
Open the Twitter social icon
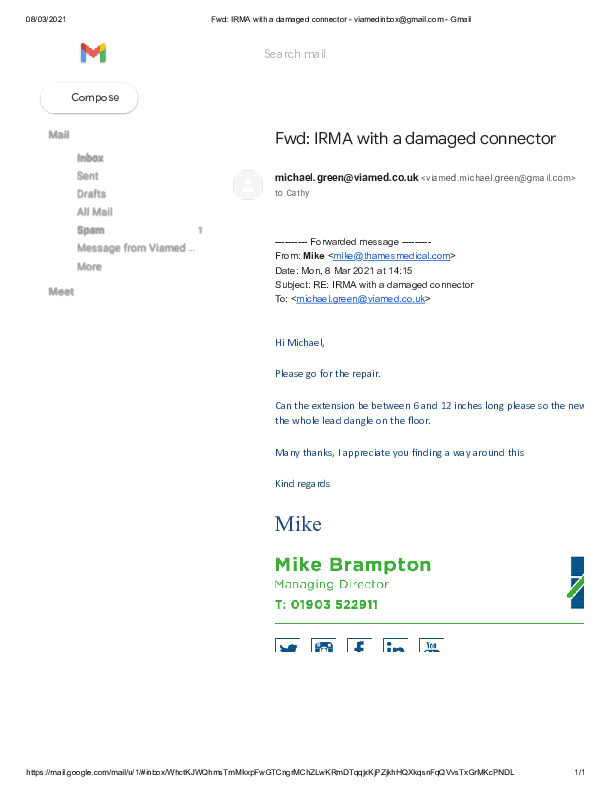point(288,646)
